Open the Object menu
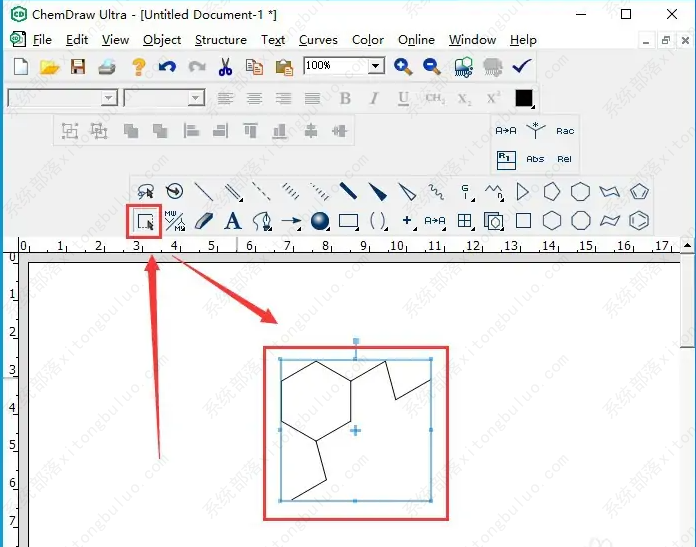Image resolution: width=696 pixels, height=547 pixels. (162, 40)
